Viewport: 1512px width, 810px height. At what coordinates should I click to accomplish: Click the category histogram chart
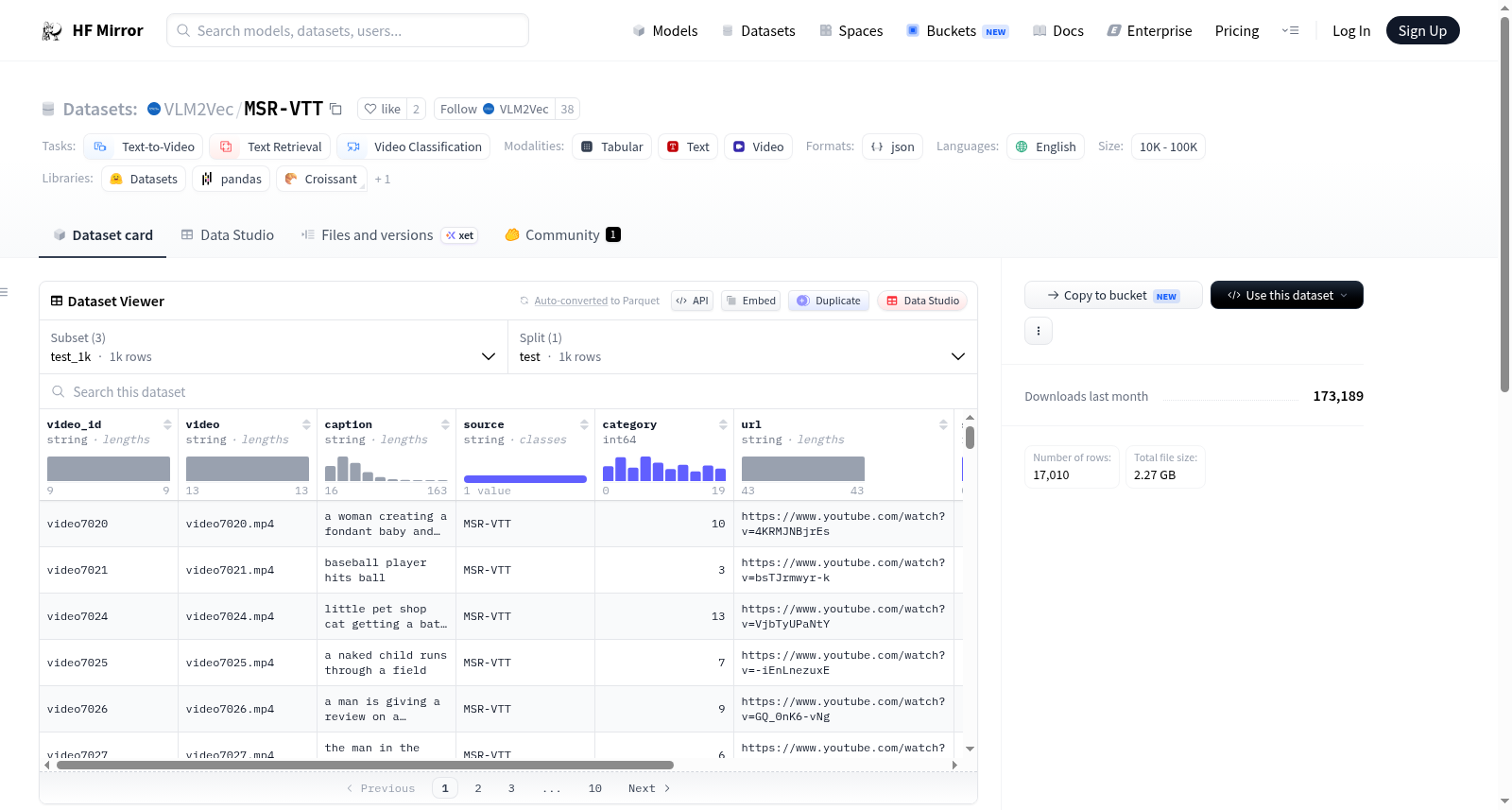664,469
